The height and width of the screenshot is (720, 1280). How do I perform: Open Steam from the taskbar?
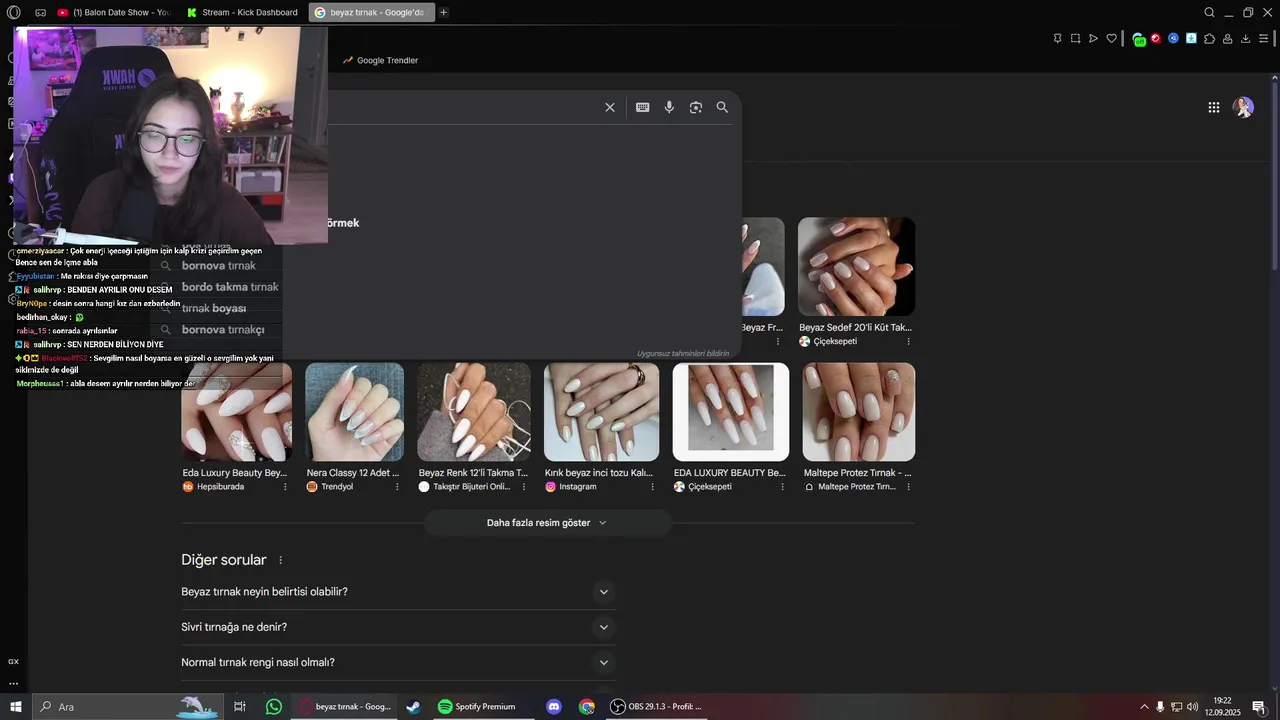pyautogui.click(x=413, y=707)
